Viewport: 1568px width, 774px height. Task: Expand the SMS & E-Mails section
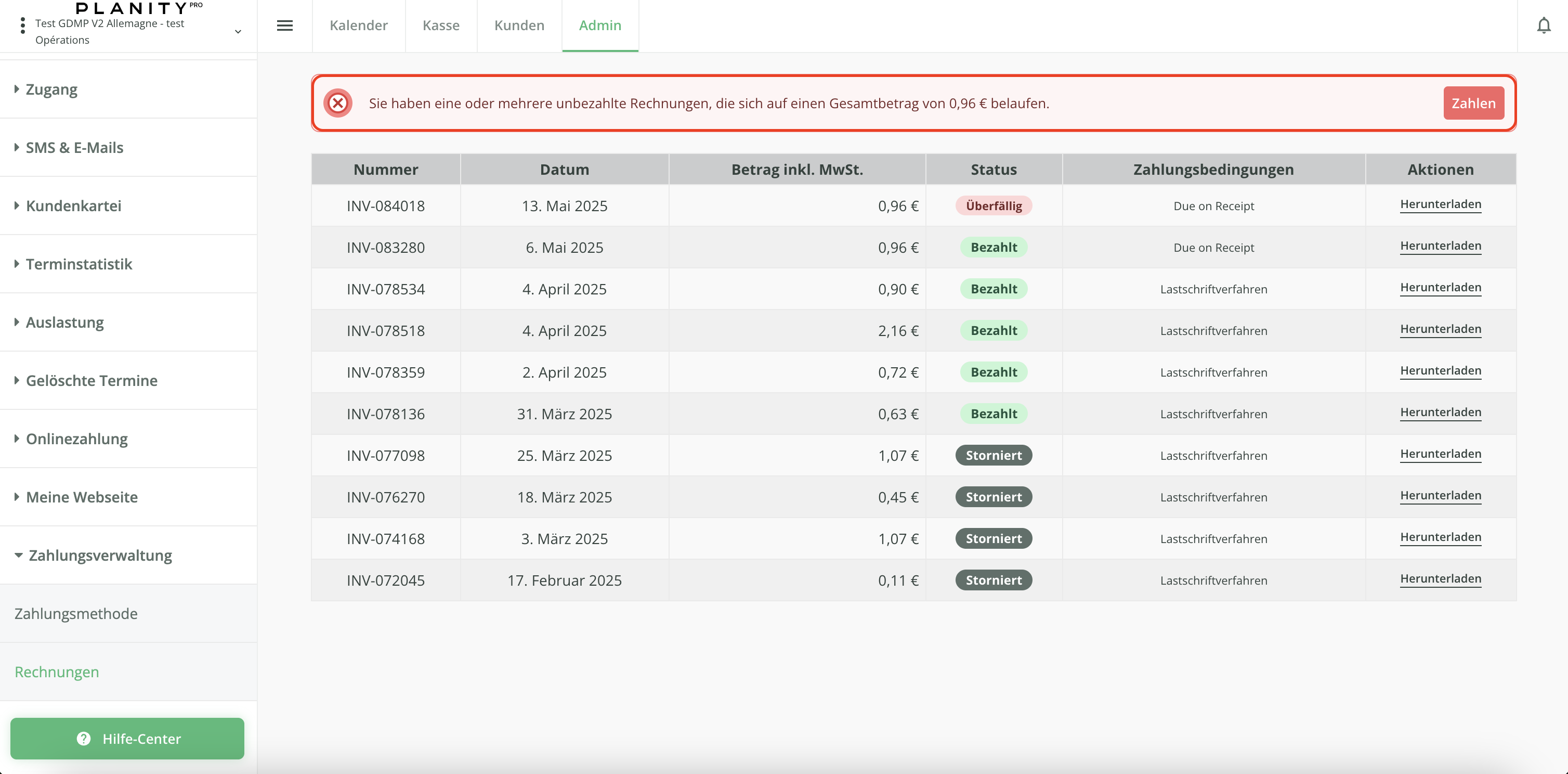pyautogui.click(x=74, y=147)
